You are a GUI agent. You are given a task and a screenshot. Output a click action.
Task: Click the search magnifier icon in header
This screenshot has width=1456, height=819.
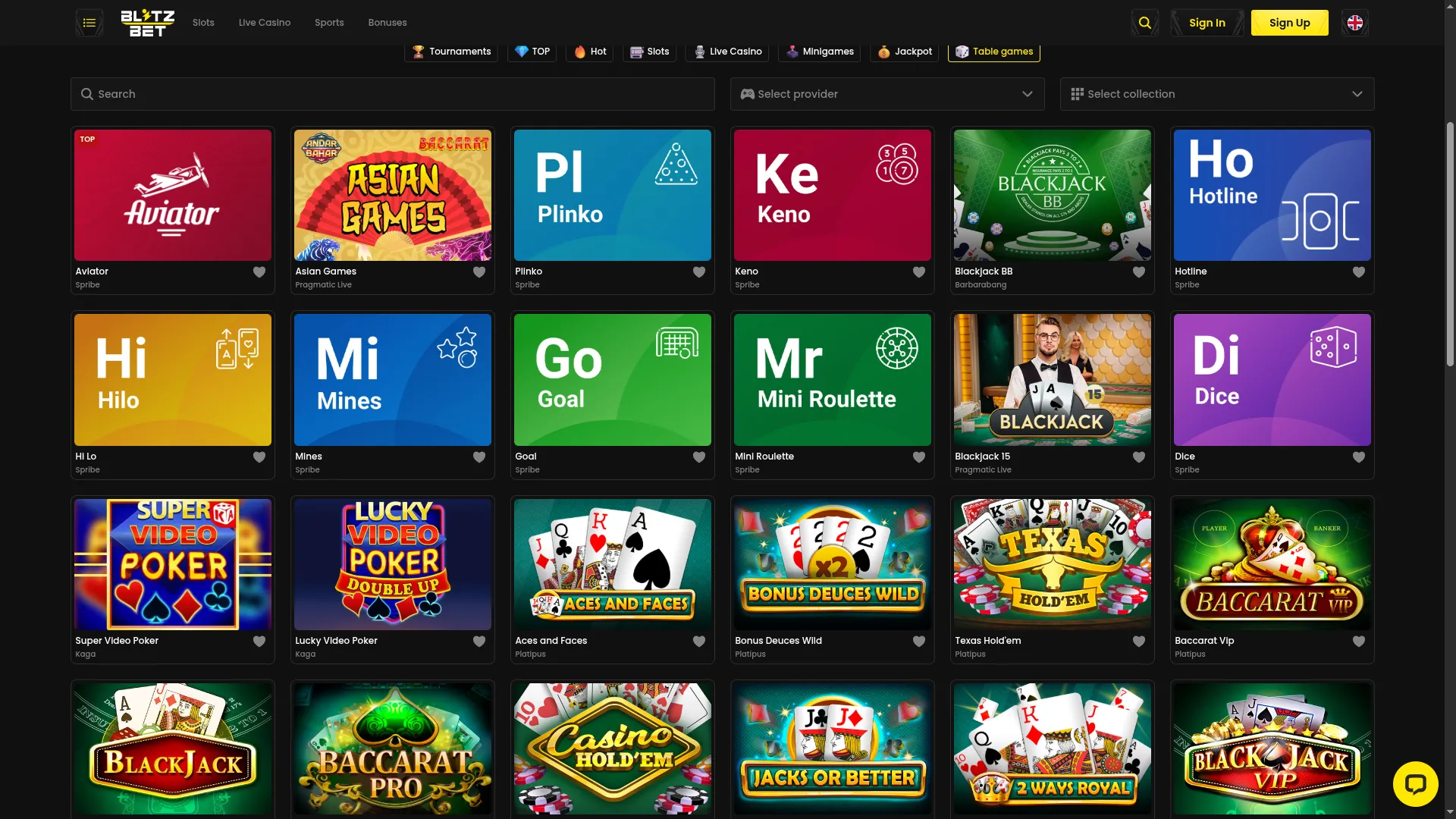click(1144, 23)
